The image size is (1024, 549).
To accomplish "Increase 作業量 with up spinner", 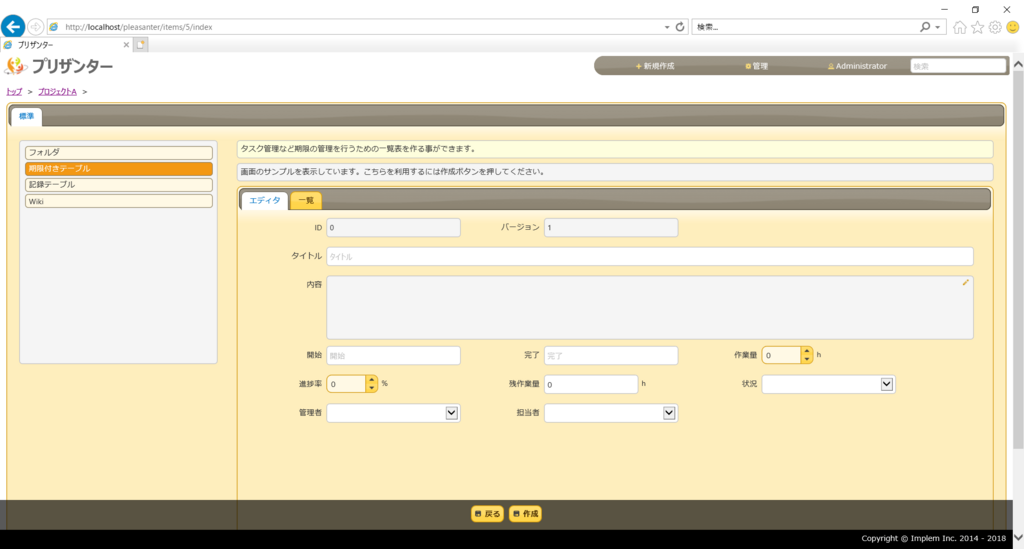I will pos(807,351).
